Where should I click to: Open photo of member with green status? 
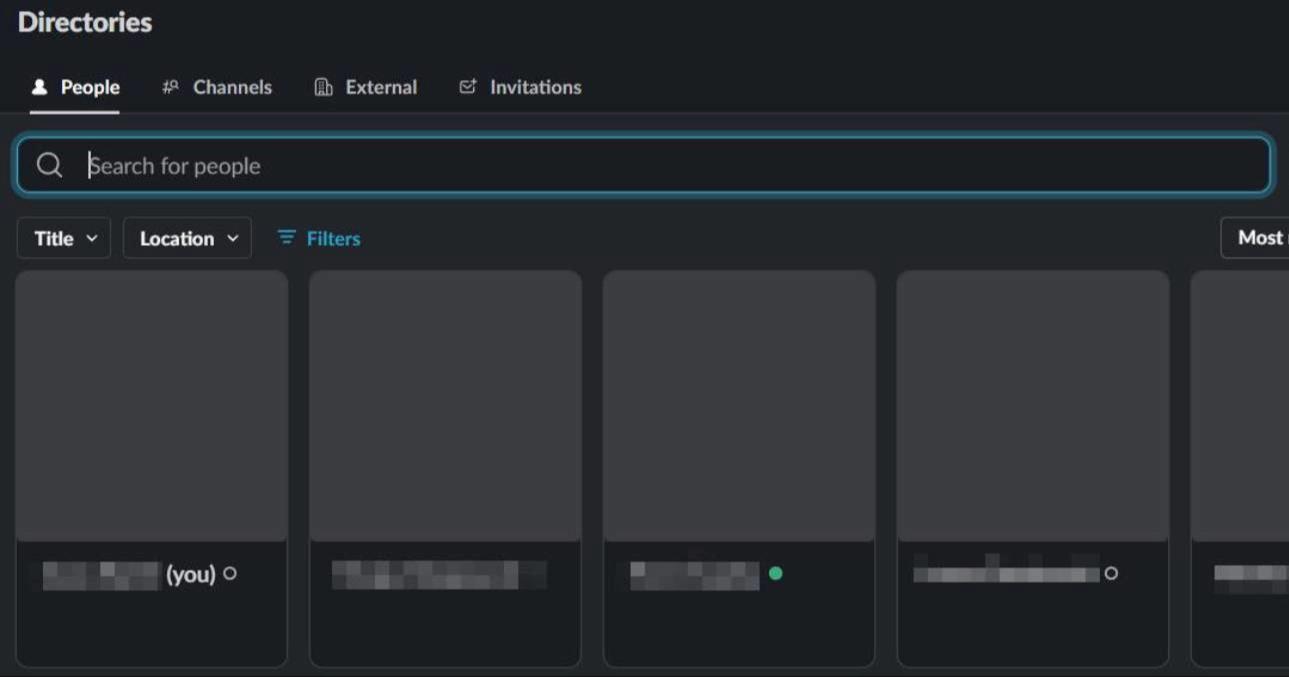(x=739, y=406)
